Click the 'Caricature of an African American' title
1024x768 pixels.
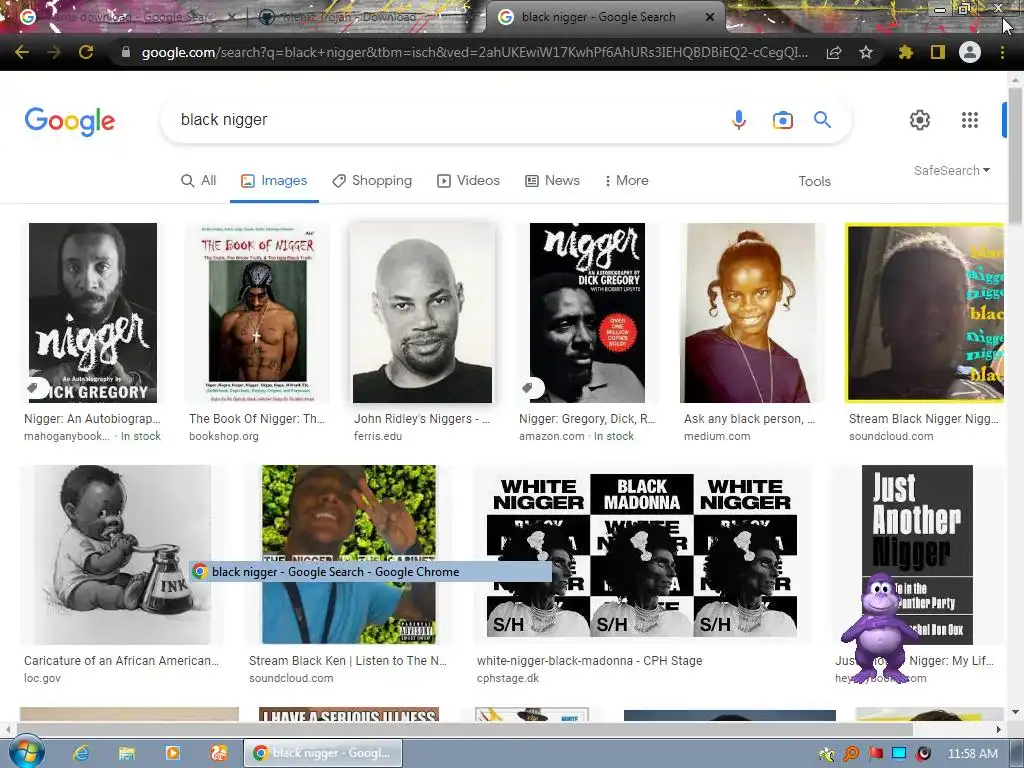point(121,660)
